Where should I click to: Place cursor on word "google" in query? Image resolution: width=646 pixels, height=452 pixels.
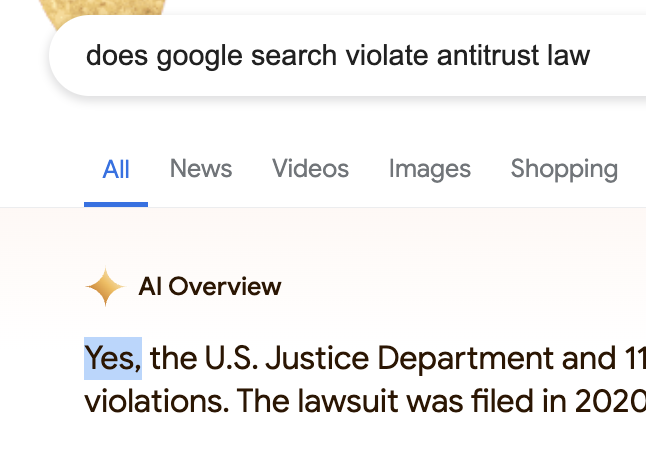coord(199,57)
